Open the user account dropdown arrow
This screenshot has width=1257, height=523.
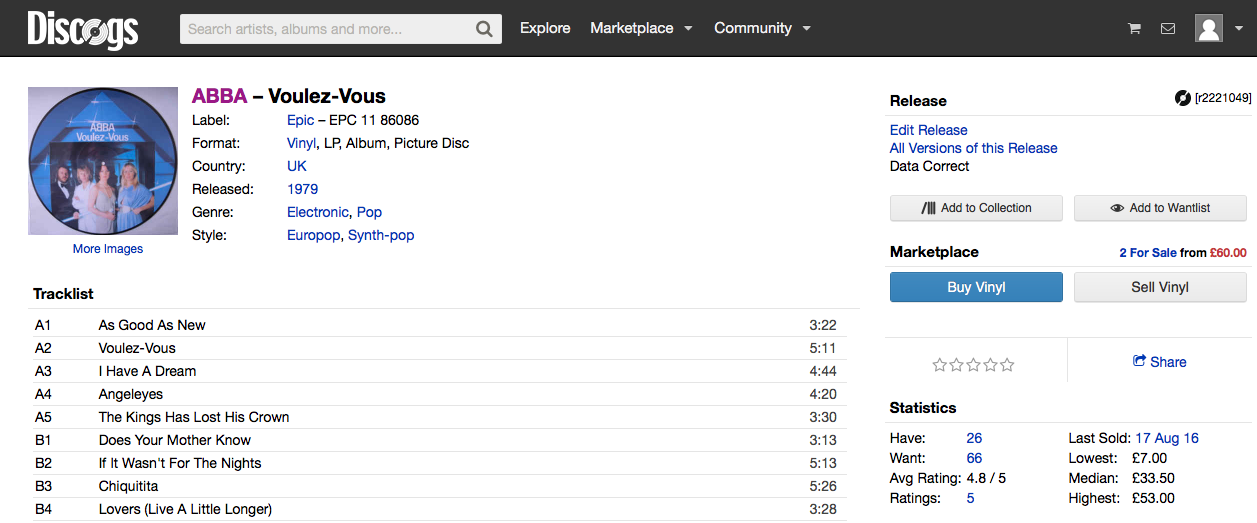pos(1239,29)
